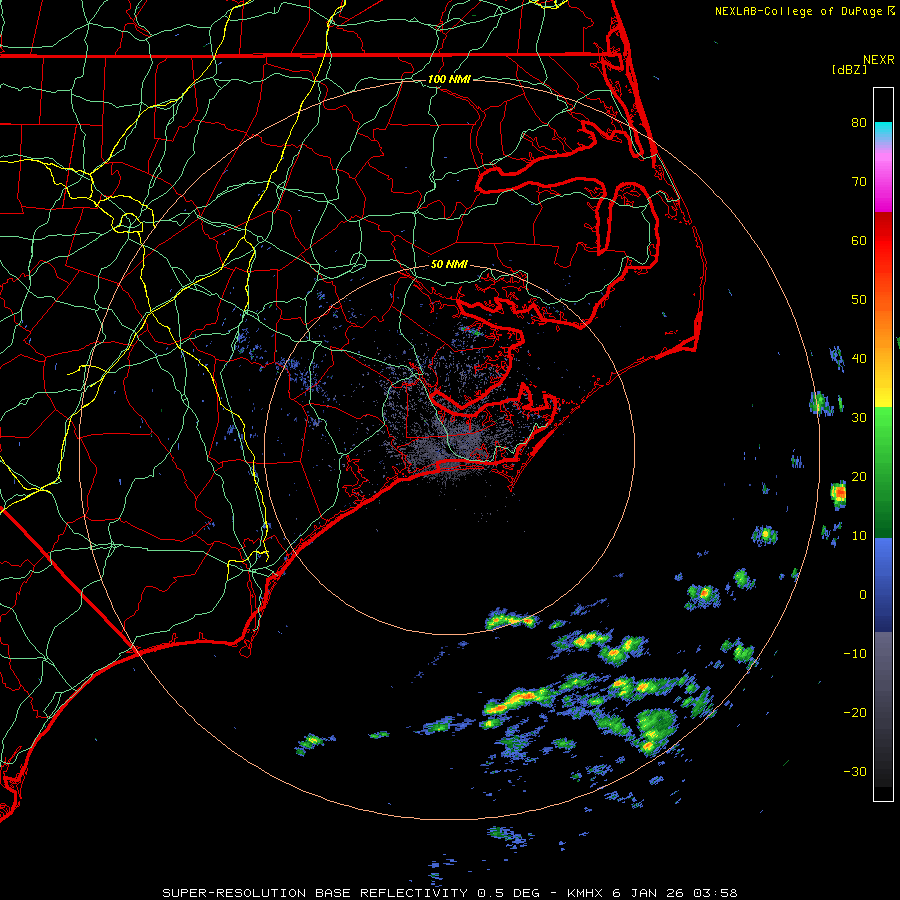The image size is (900, 900).
Task: Click the cyan top segment of color bar
Action: click(883, 132)
